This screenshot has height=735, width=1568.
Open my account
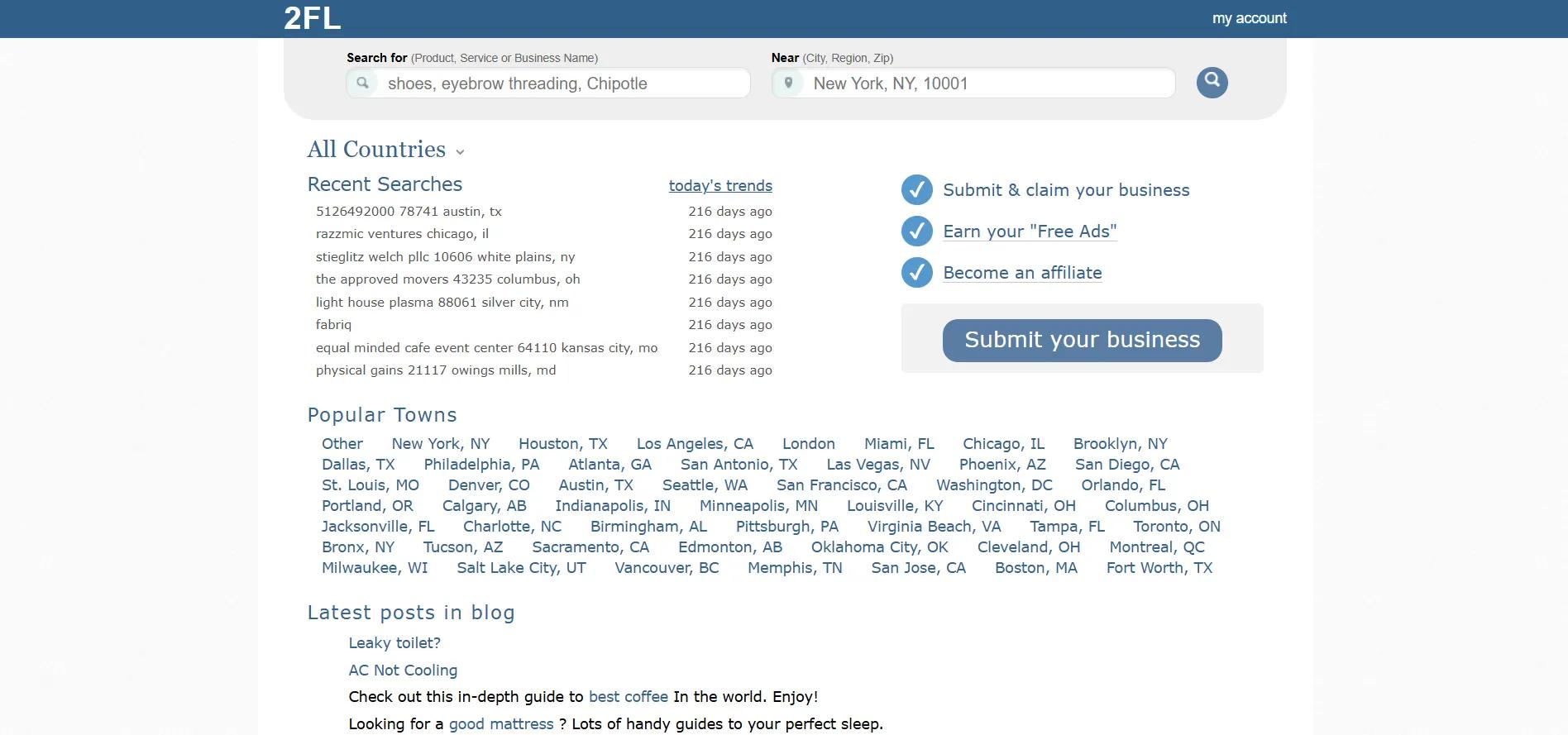click(1249, 18)
